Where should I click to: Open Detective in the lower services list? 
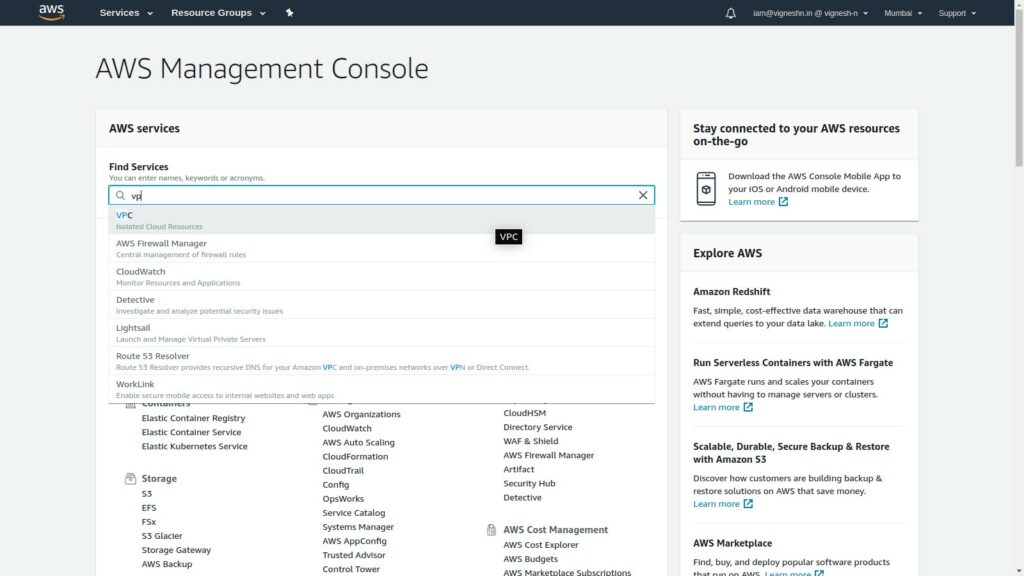[522, 498]
